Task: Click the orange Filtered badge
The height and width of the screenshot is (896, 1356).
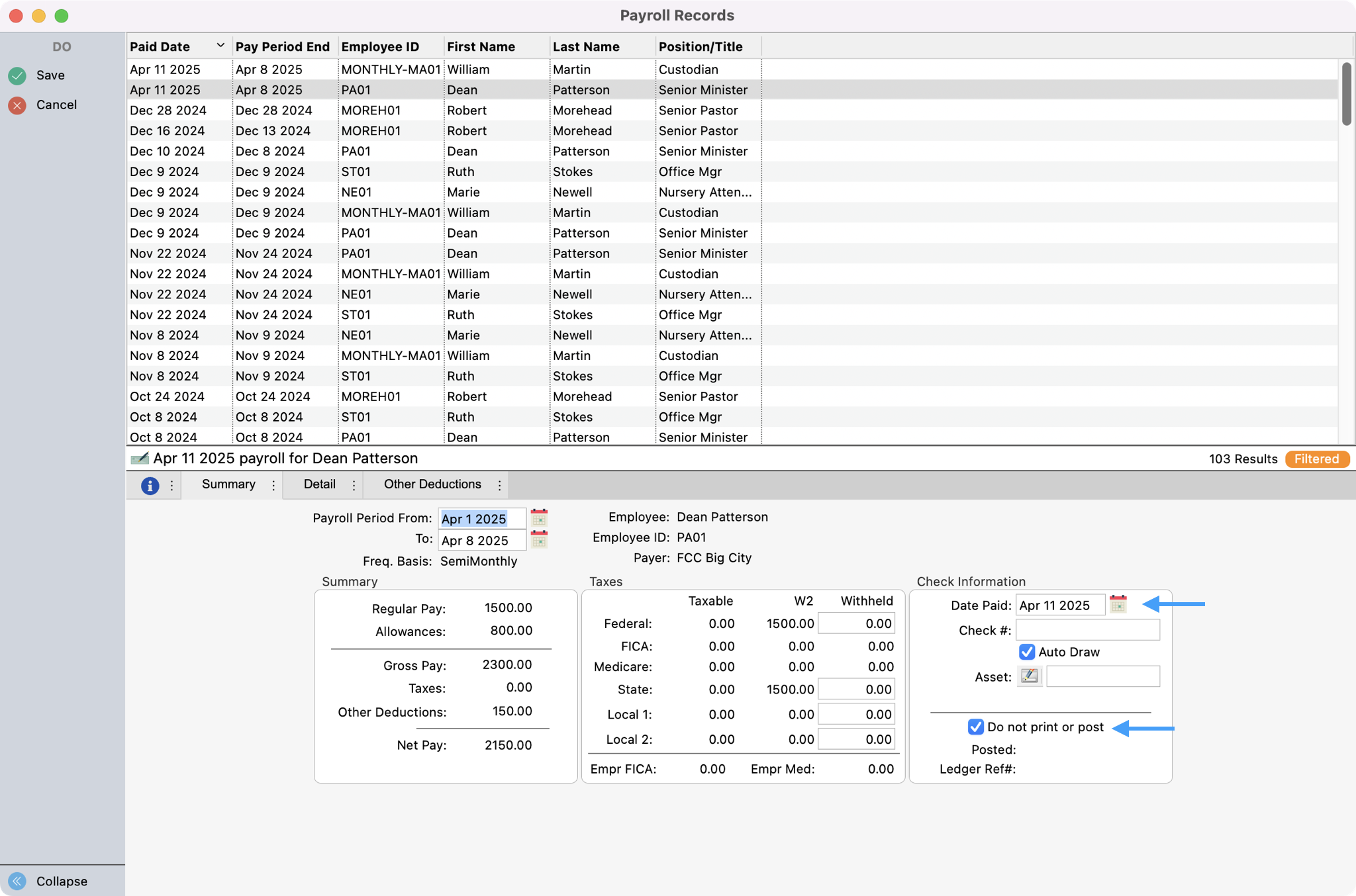Action: tap(1317, 459)
